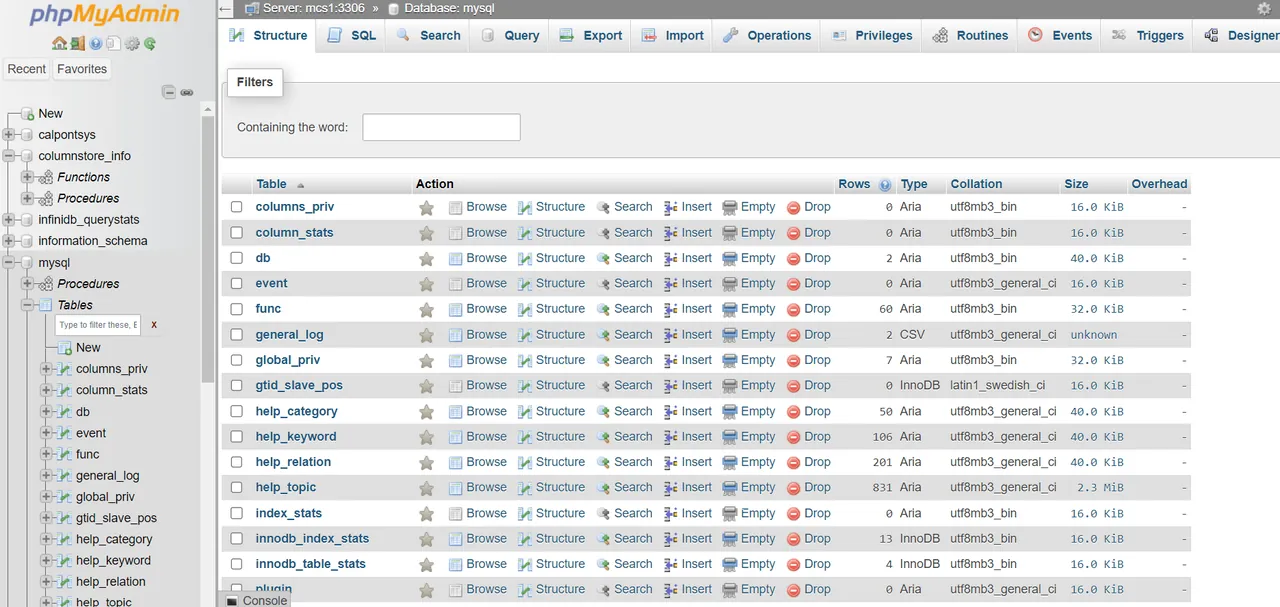Click red X to clear tables filter
This screenshot has width=1280, height=607.
154,325
